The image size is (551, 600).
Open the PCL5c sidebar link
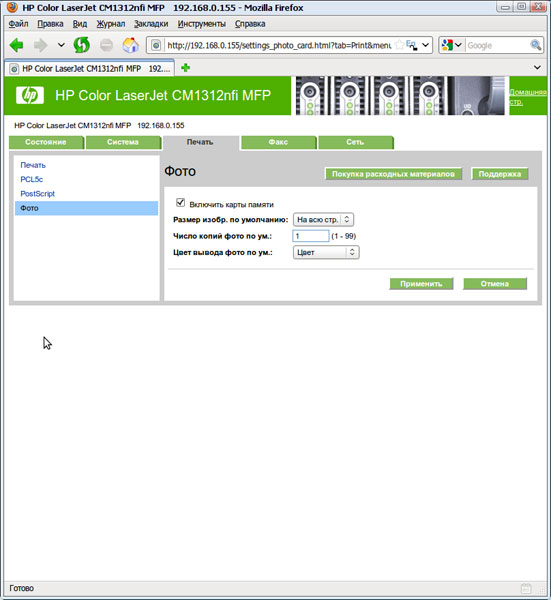pos(31,179)
